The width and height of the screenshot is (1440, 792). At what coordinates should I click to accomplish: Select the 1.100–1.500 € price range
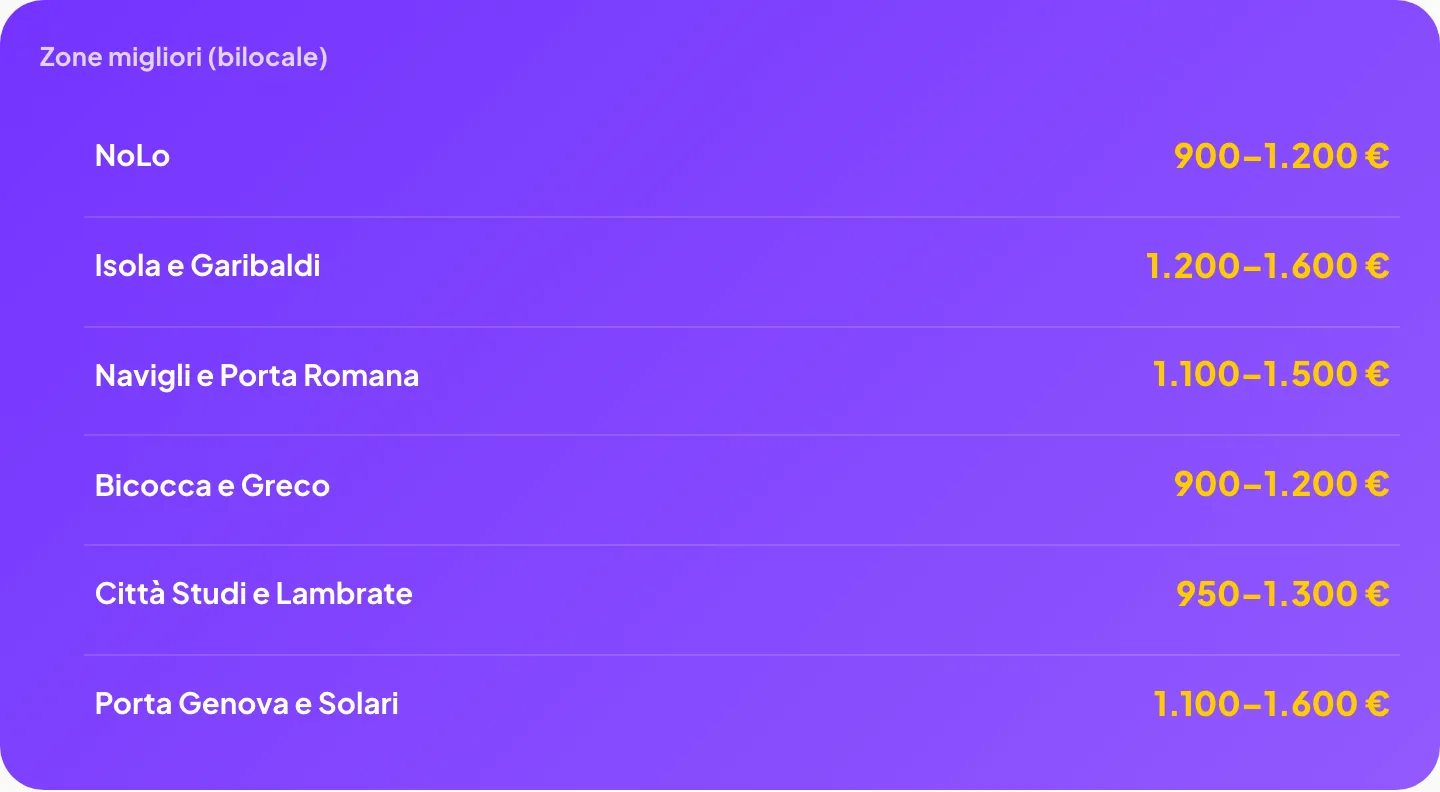[1271, 374]
